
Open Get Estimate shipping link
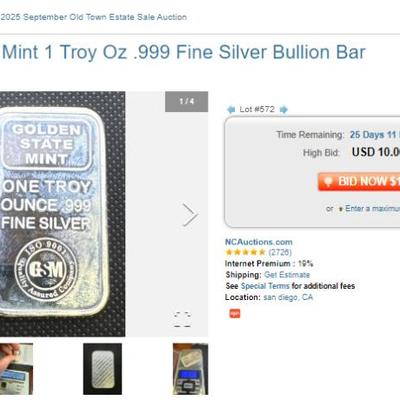(287, 275)
